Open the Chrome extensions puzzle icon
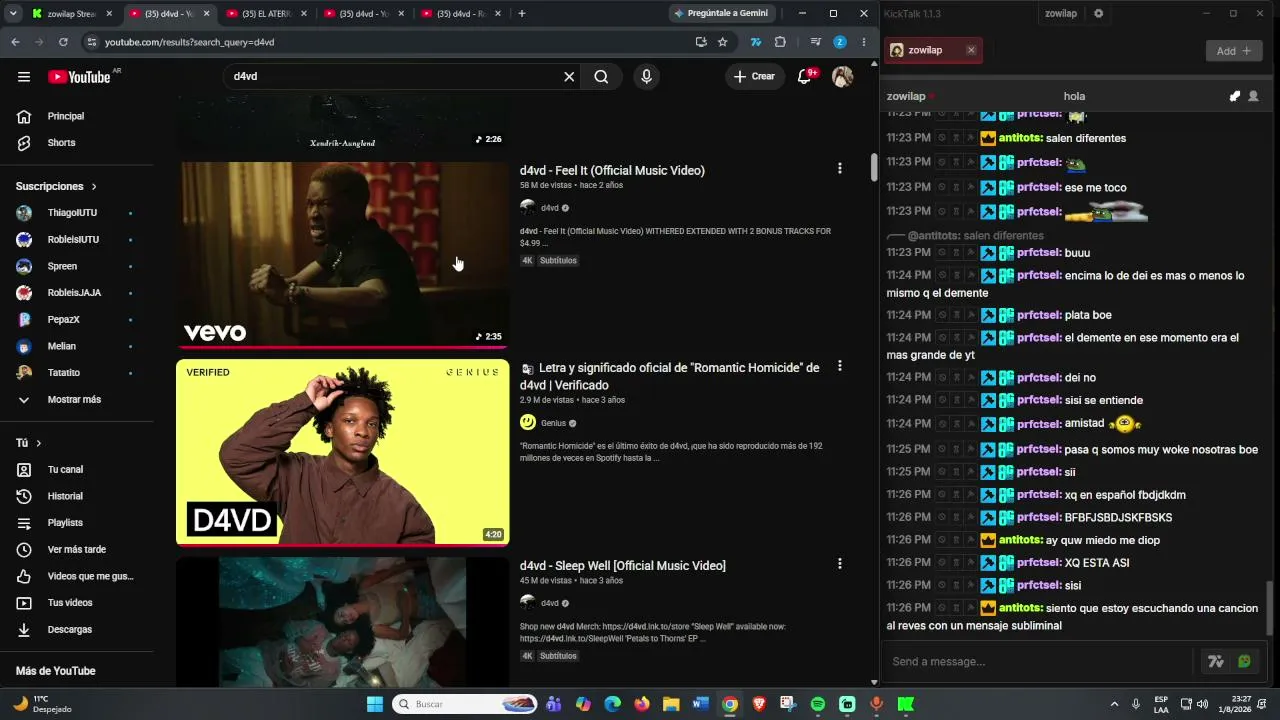 point(780,42)
